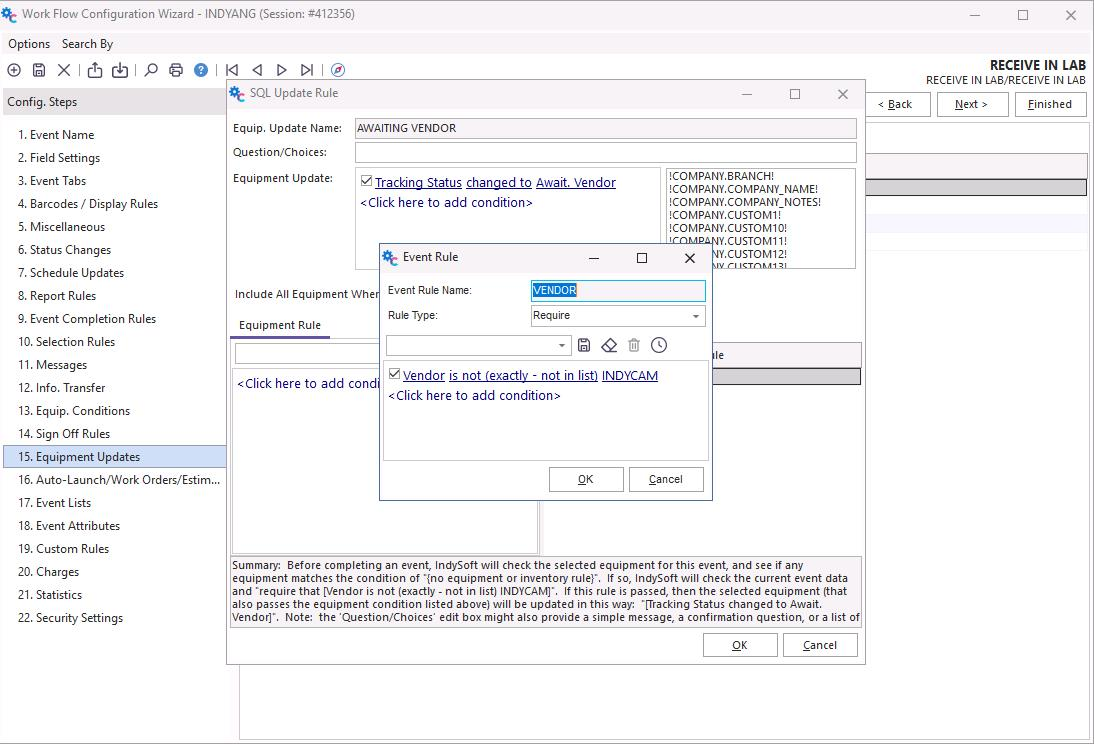Open the search magnifier in main toolbar
This screenshot has height=745, width=1094.
coord(151,70)
